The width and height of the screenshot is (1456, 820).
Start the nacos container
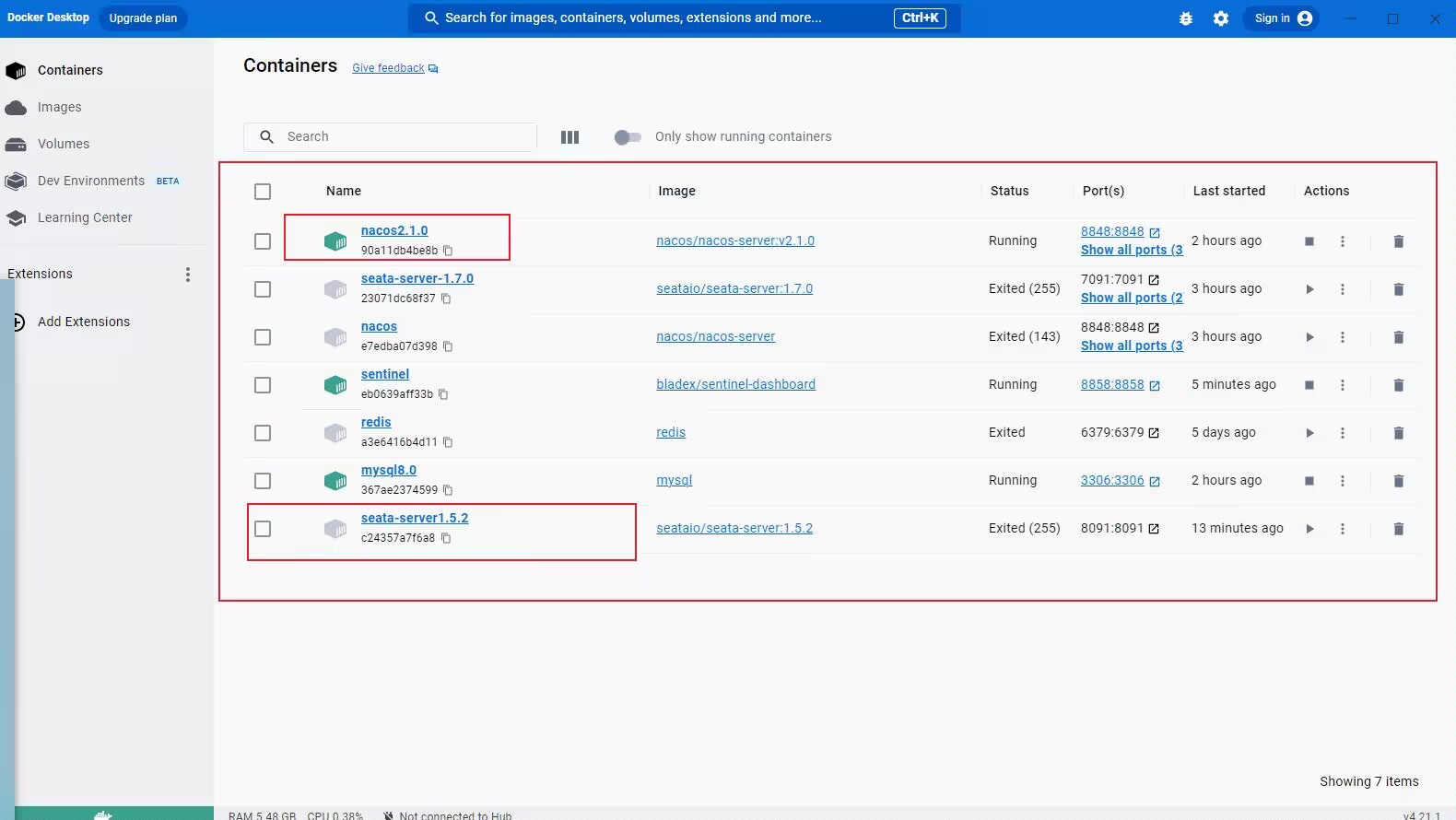[x=1309, y=337]
